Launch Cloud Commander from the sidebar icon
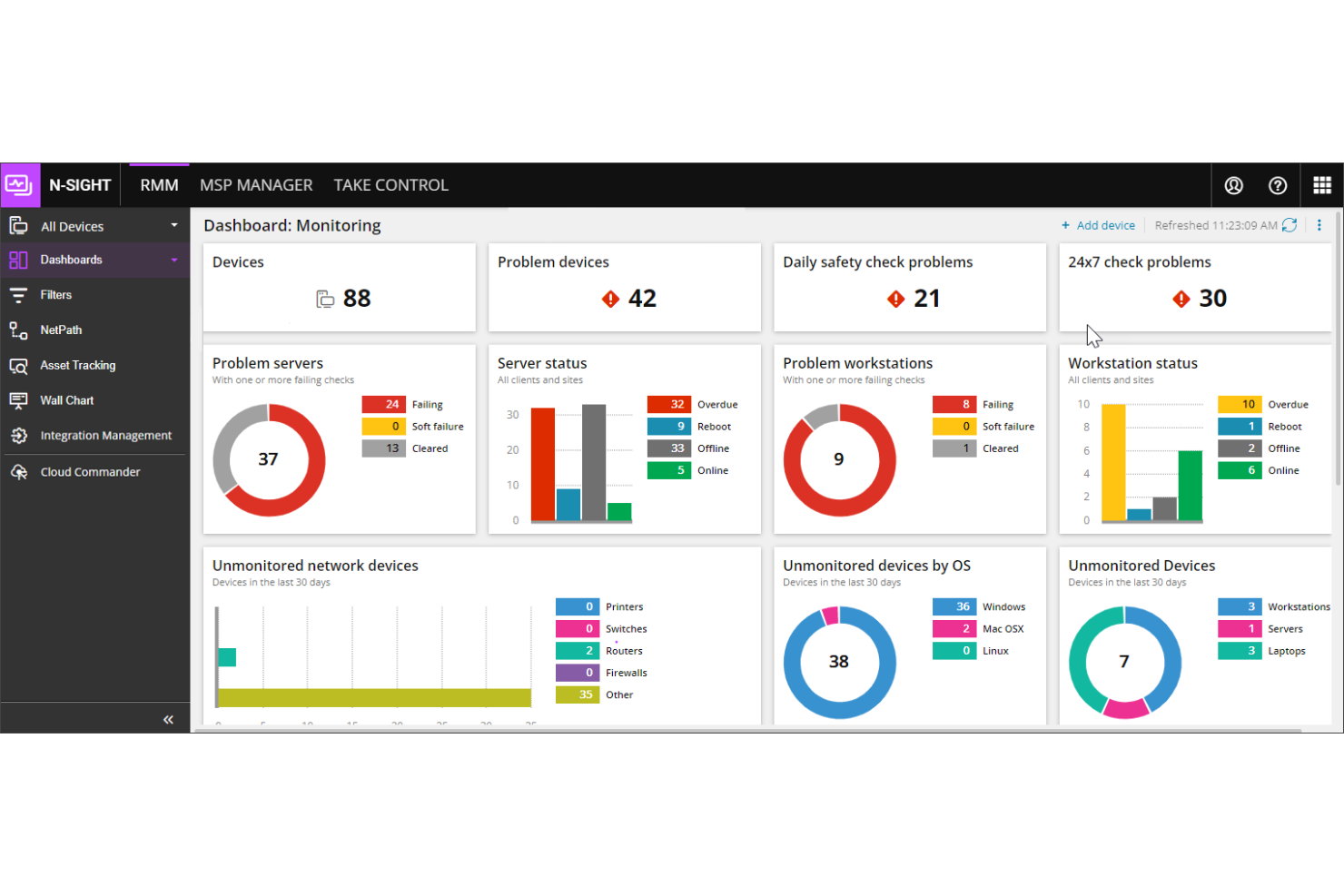The width and height of the screenshot is (1344, 896). tap(18, 471)
